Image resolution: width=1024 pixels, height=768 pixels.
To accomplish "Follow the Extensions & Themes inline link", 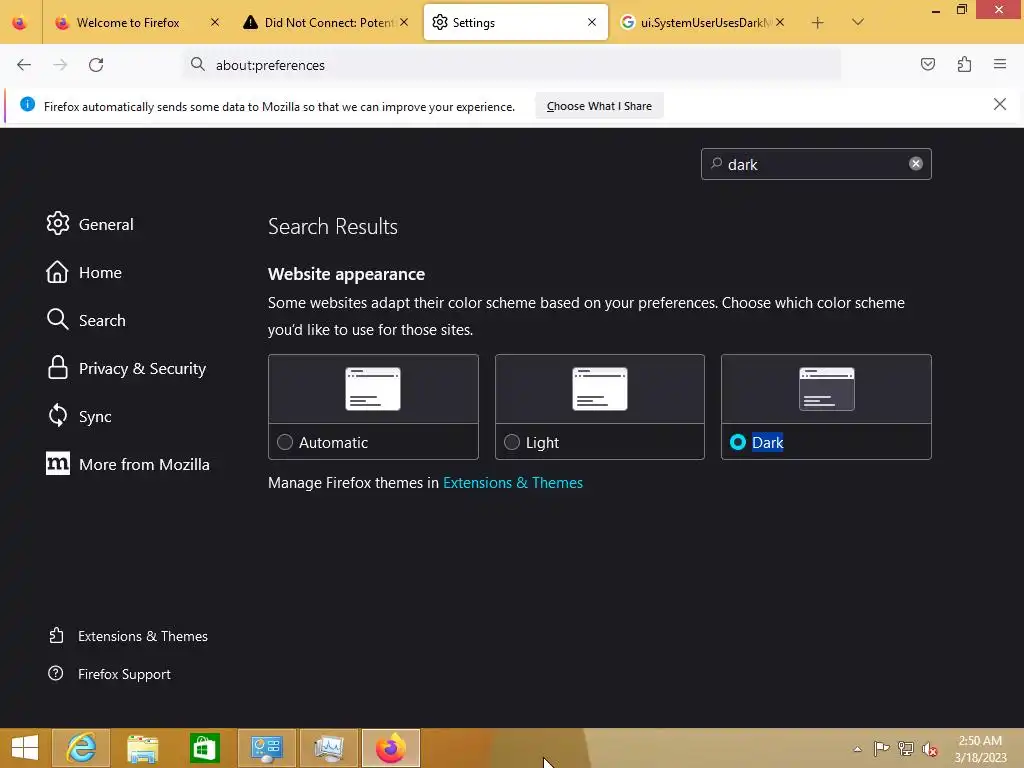I will click(x=513, y=483).
